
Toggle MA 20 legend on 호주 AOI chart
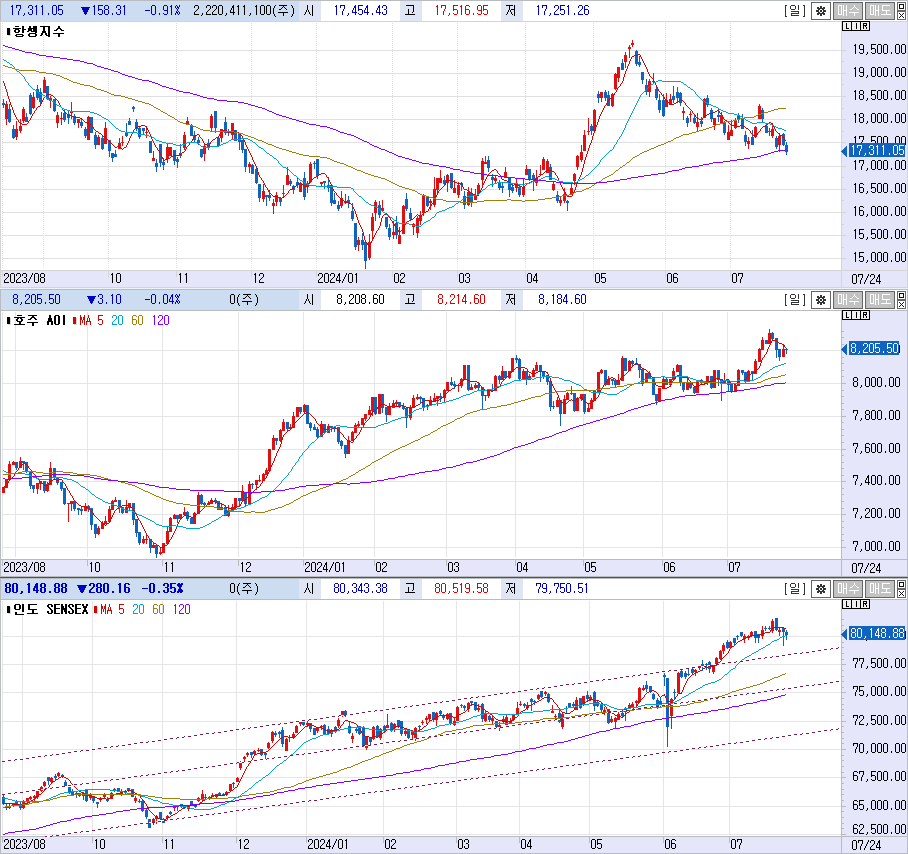(x=118, y=320)
